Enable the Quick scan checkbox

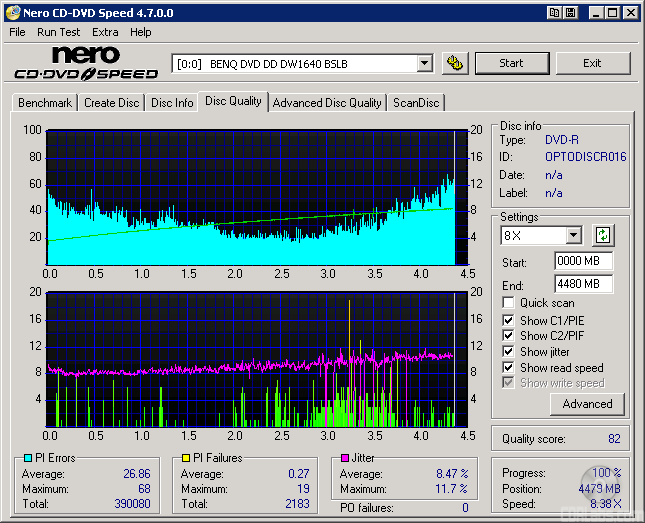[509, 303]
